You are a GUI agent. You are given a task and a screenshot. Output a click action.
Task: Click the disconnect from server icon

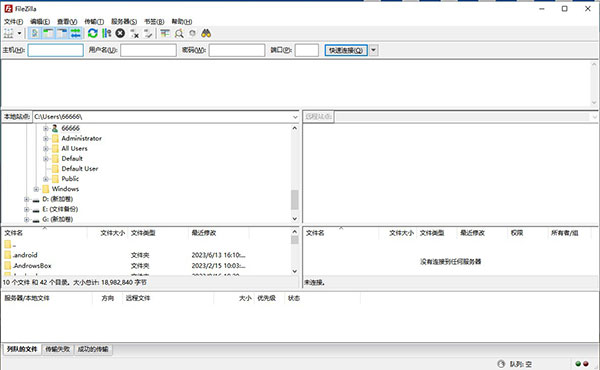pyautogui.click(x=134, y=34)
